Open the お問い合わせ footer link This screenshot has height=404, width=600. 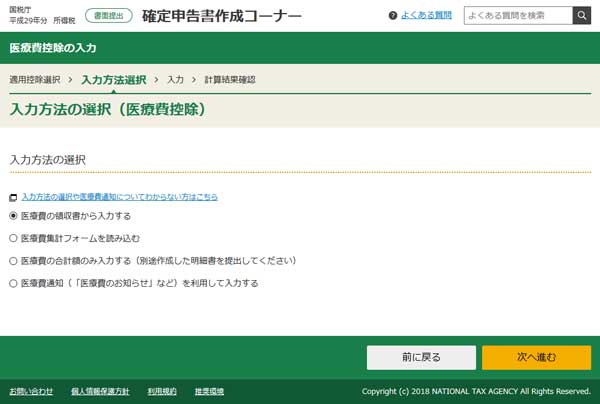coord(32,390)
